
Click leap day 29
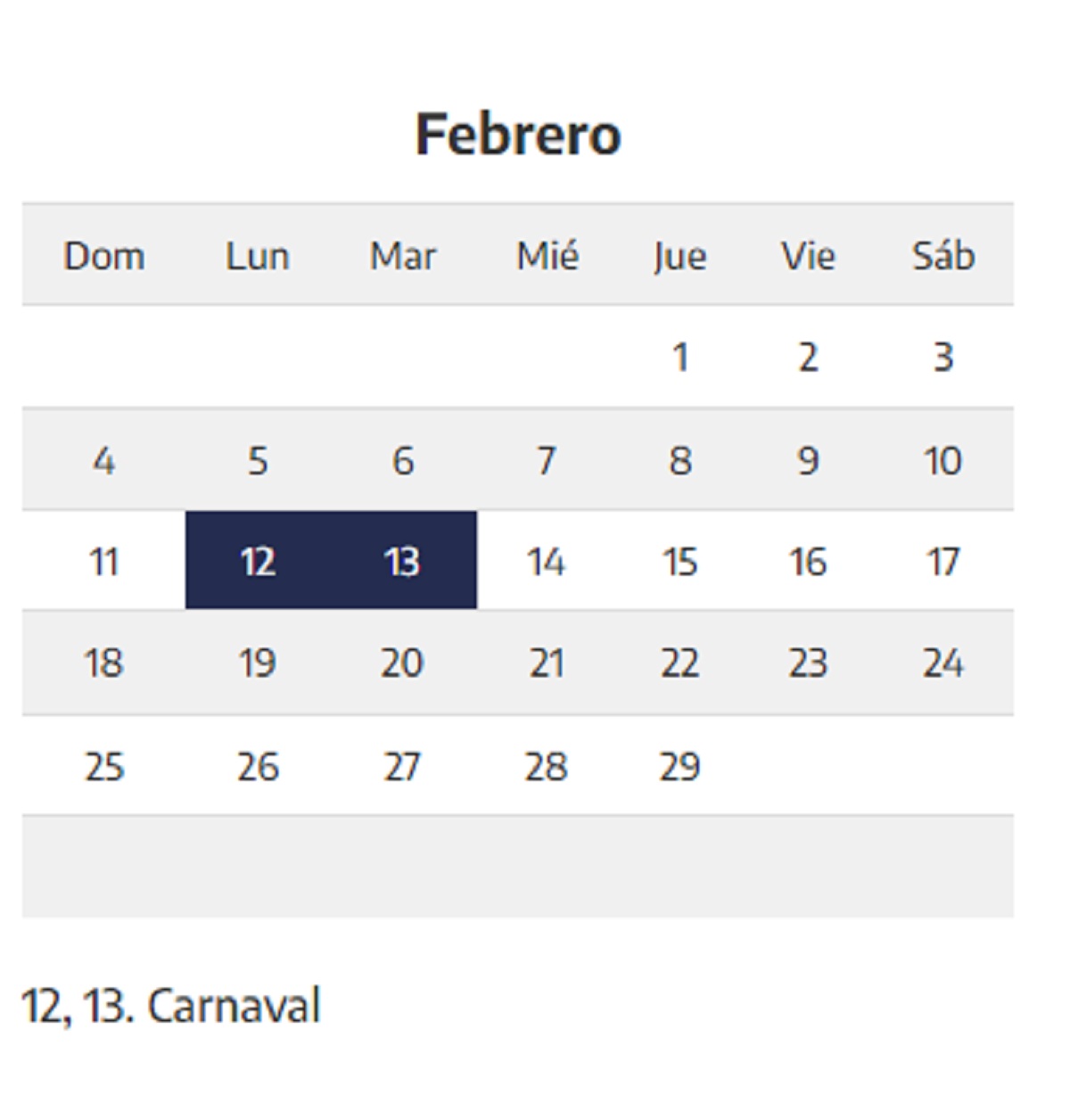pyautogui.click(x=680, y=767)
